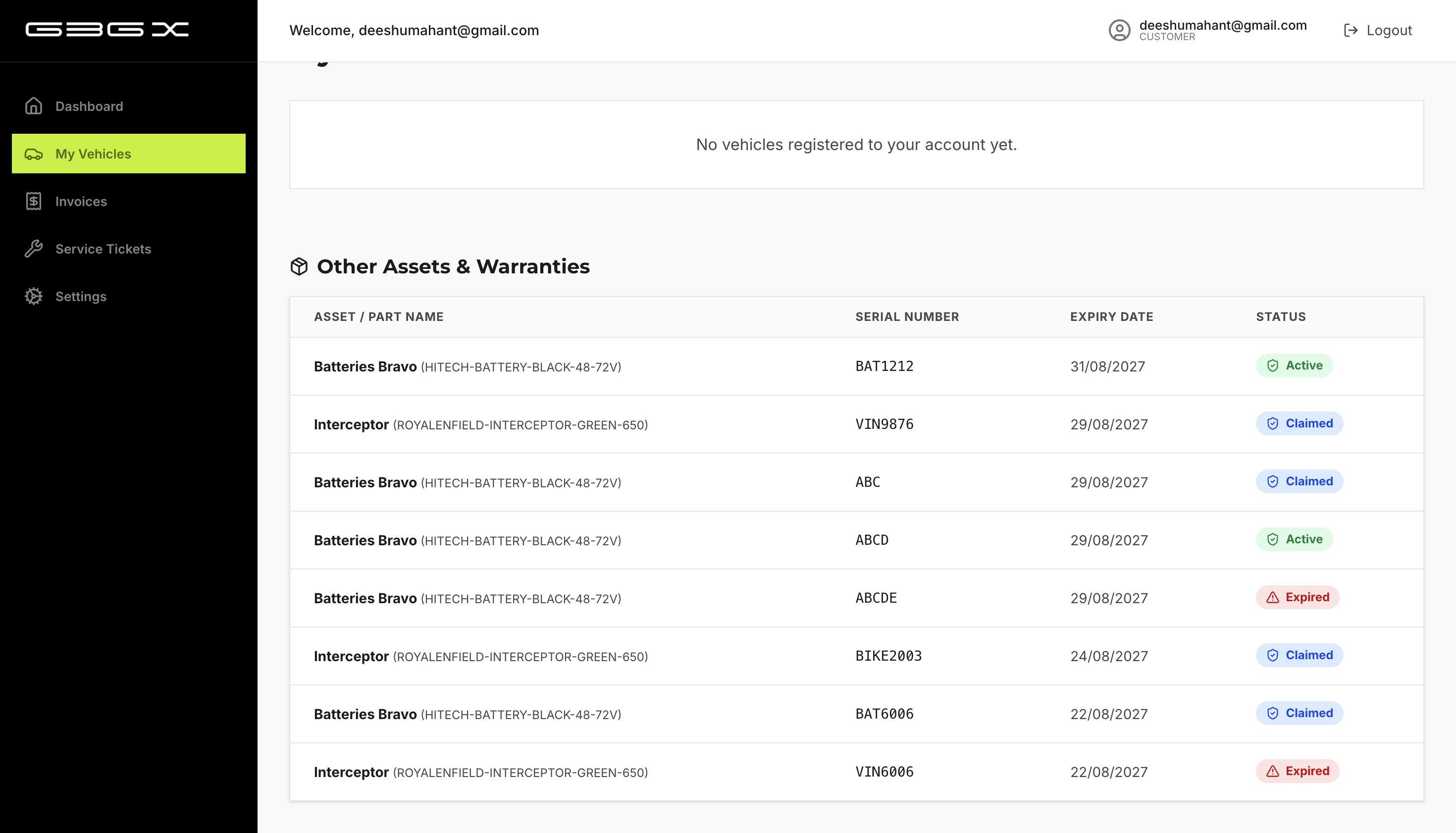The width and height of the screenshot is (1456, 833).
Task: Click Batteries Bravo name in BAT1212 row
Action: point(365,366)
